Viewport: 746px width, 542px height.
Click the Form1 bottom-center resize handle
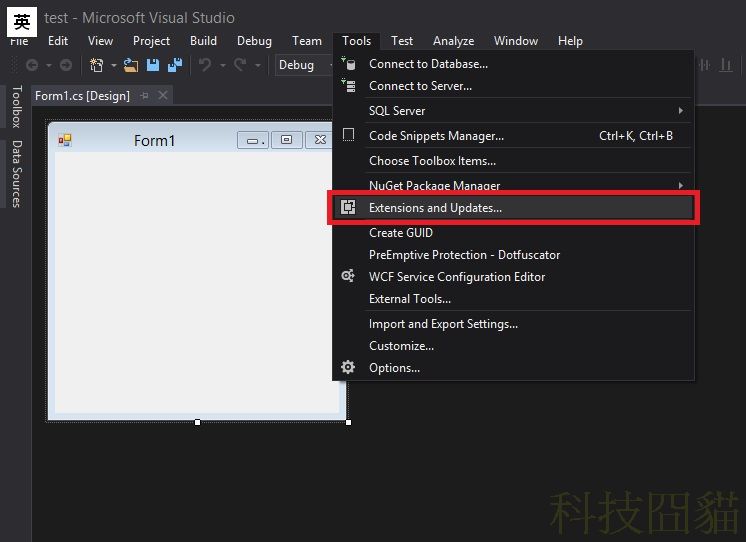click(197, 422)
